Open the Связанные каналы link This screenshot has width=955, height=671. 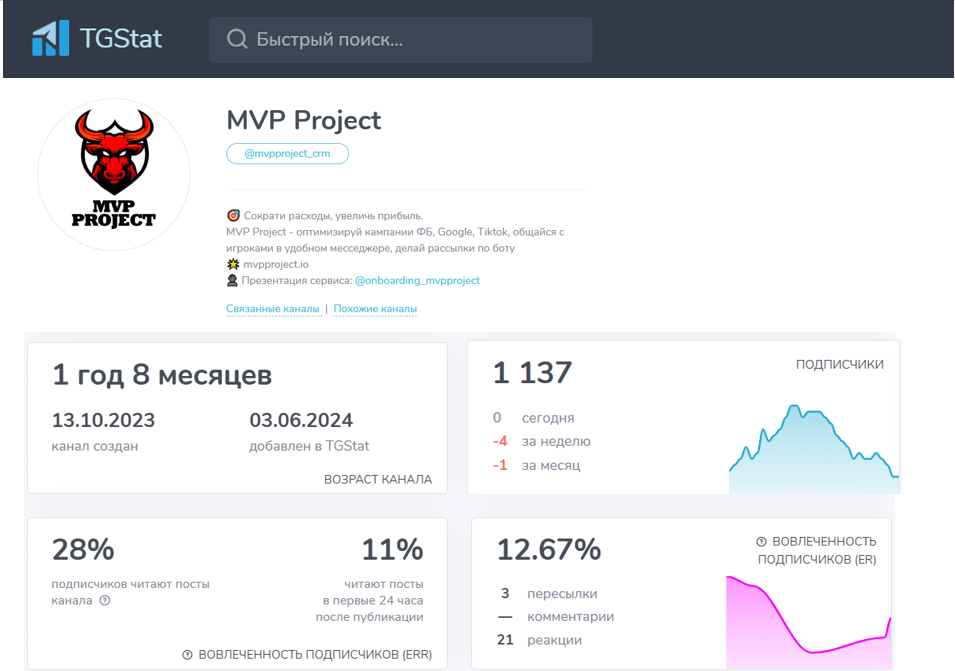[x=273, y=309]
